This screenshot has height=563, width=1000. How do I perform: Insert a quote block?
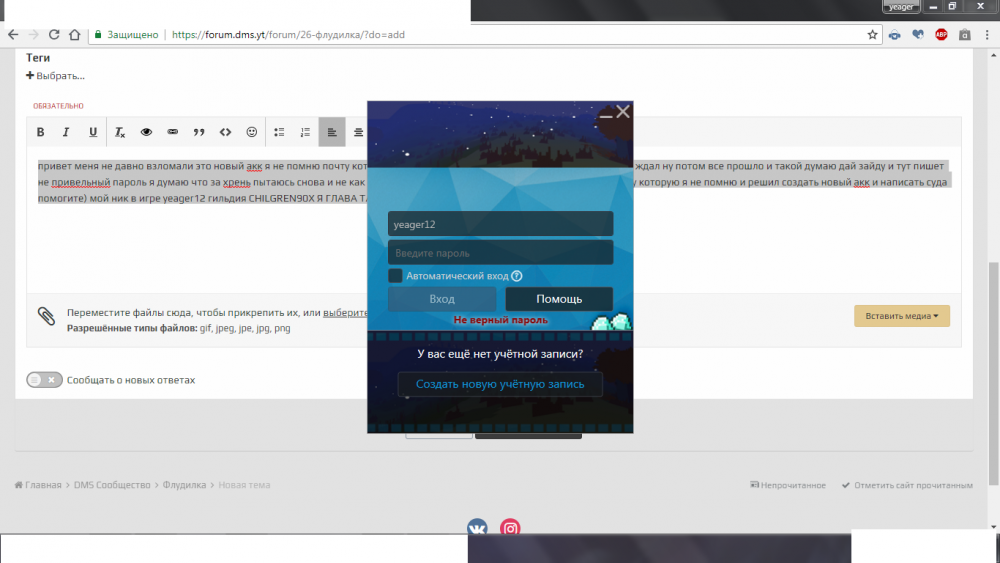tap(199, 132)
